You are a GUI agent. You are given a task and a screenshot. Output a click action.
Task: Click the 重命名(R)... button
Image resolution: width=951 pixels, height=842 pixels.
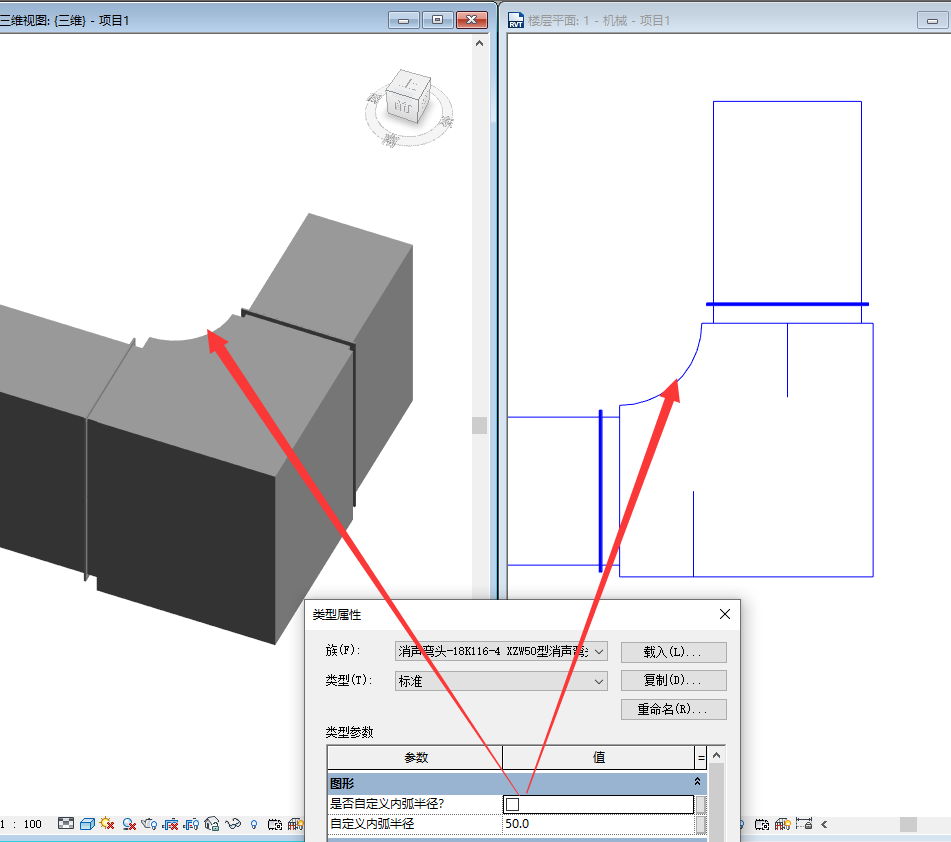(x=672, y=709)
